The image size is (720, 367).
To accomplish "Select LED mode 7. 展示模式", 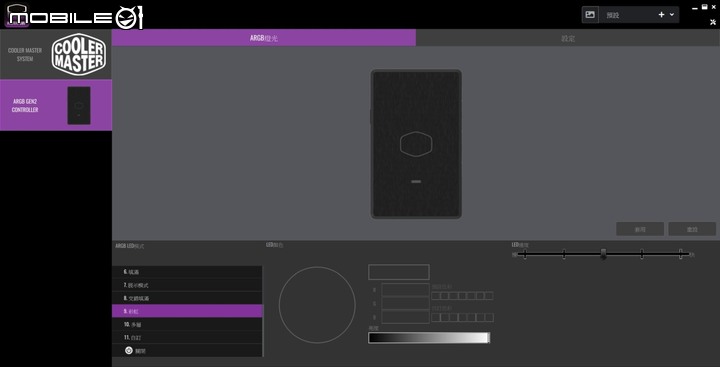I will coord(187,285).
